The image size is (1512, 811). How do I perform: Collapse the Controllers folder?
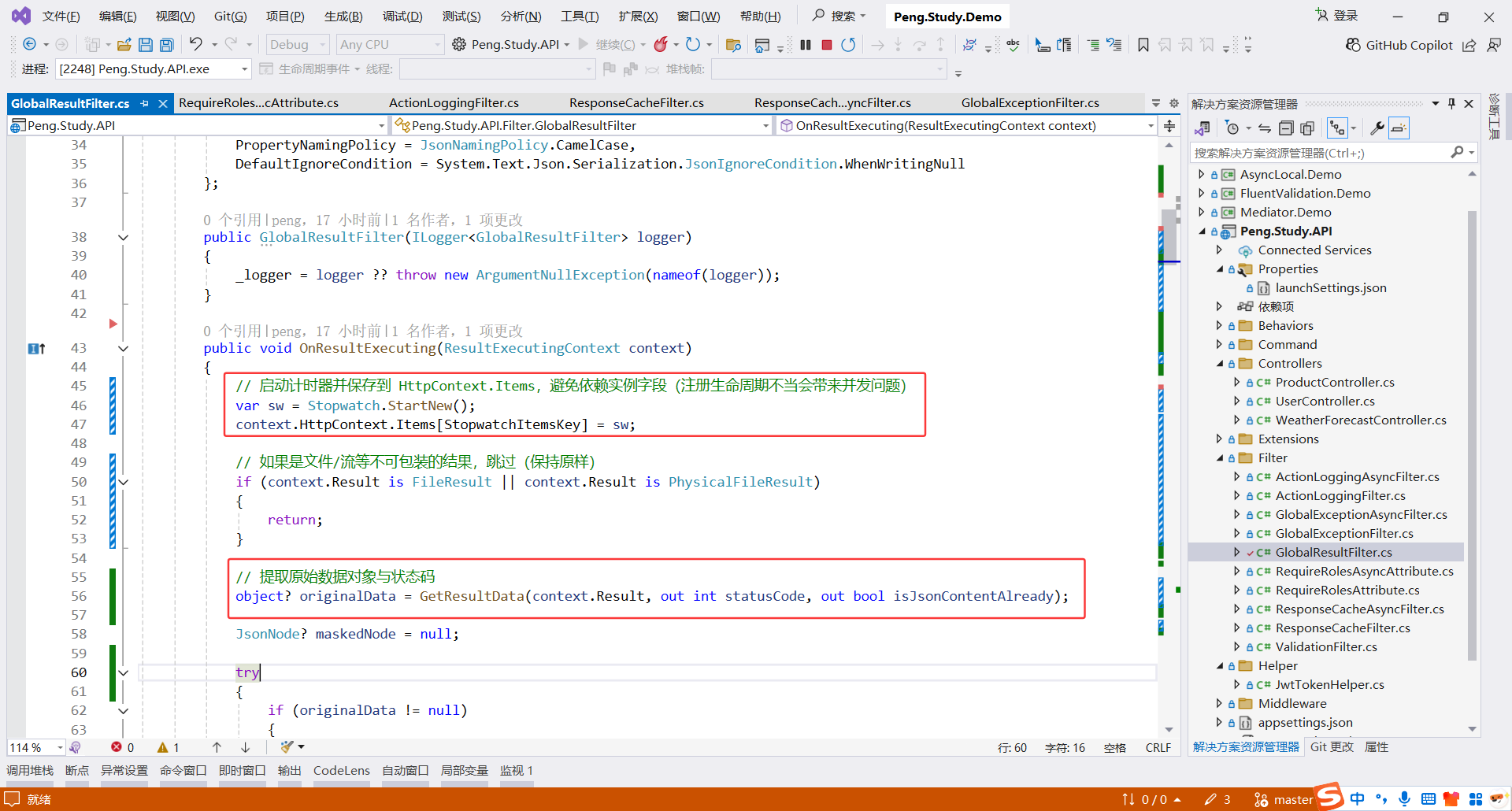[1220, 363]
